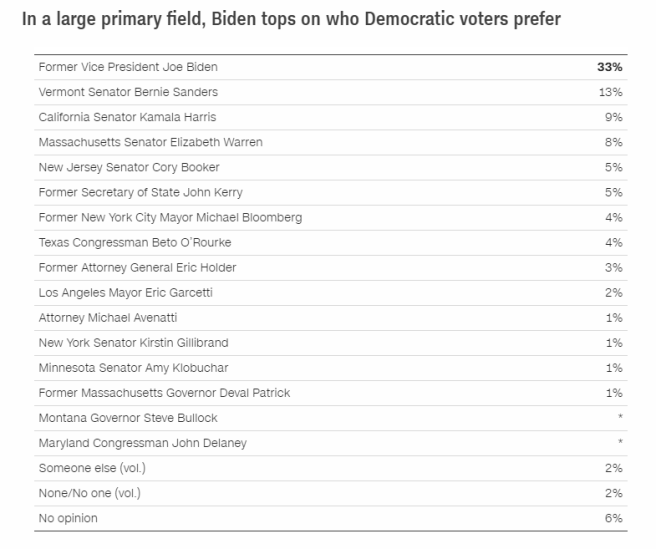Select the Deval Patrick row

(x=164, y=392)
